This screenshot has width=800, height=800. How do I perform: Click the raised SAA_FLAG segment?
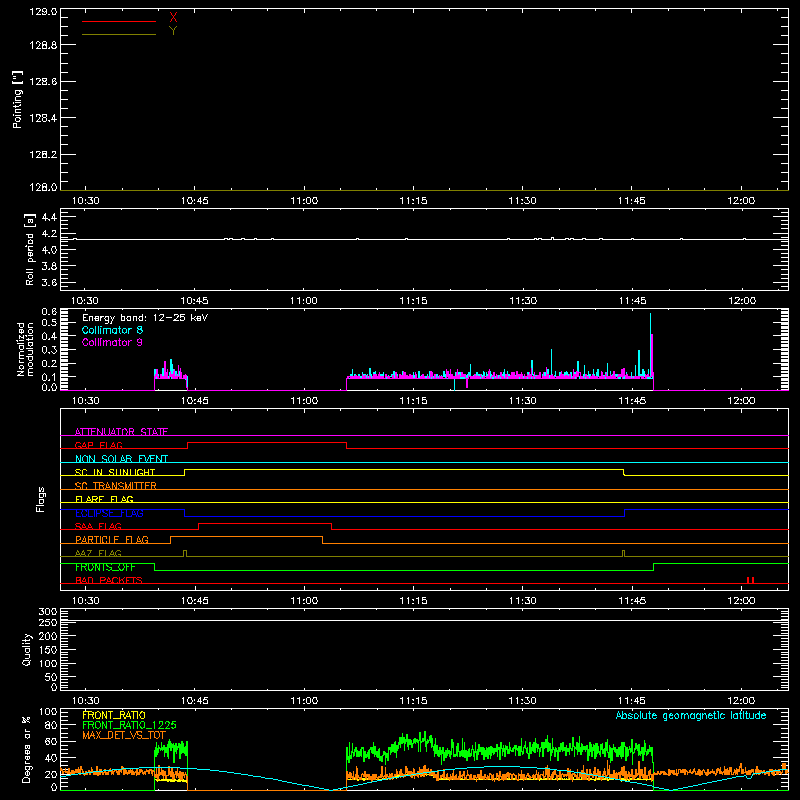[265, 524]
